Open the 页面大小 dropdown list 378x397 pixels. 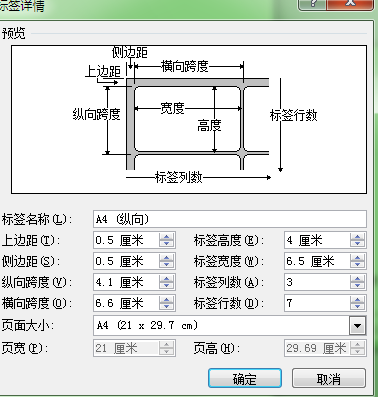(x=357, y=326)
